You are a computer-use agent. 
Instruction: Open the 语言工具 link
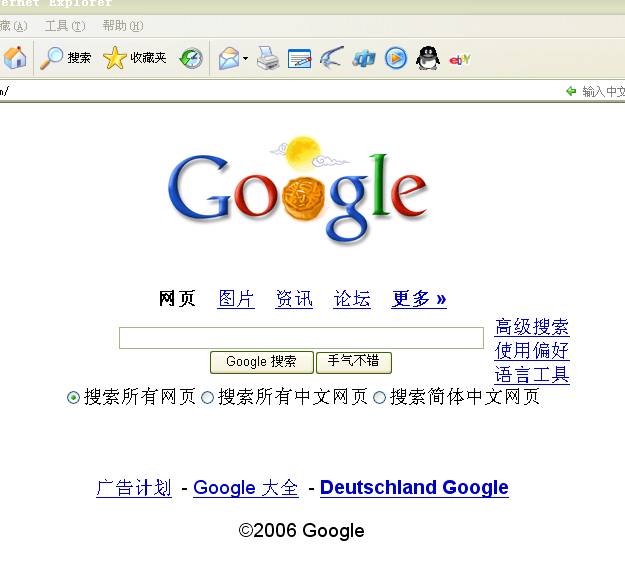(532, 375)
